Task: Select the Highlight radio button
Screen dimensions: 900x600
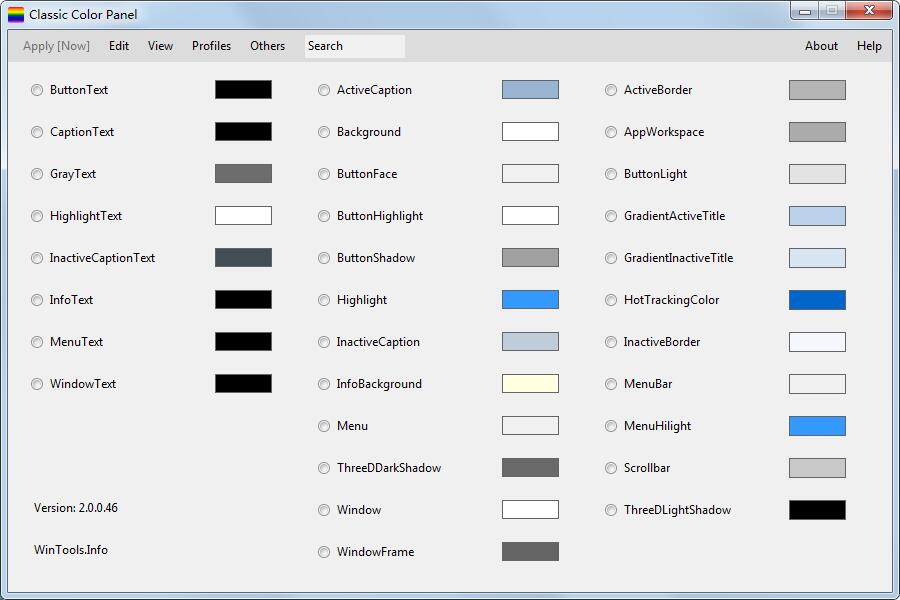Action: 324,300
